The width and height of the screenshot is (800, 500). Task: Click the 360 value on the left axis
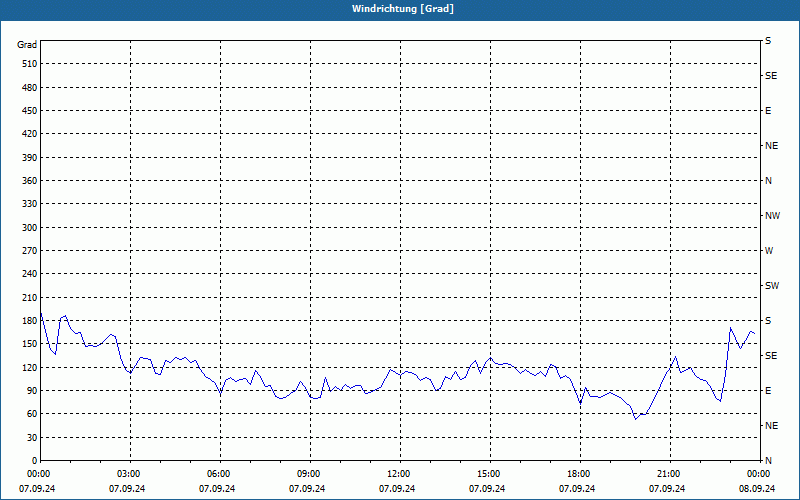30,181
